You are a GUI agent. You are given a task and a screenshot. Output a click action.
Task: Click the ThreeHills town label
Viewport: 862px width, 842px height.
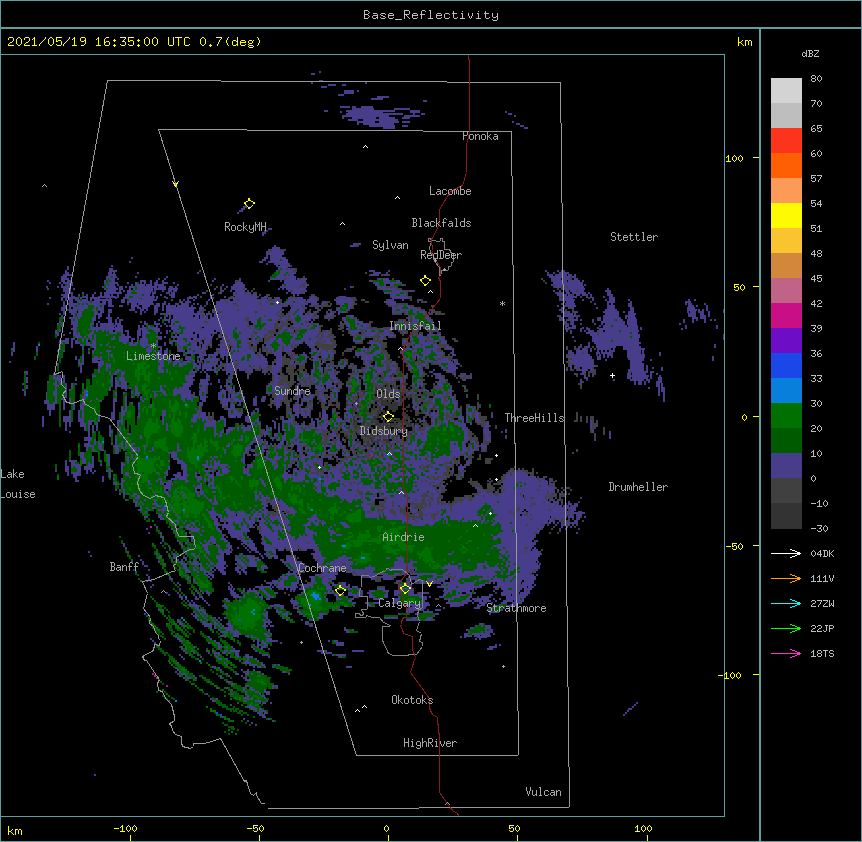pos(535,418)
